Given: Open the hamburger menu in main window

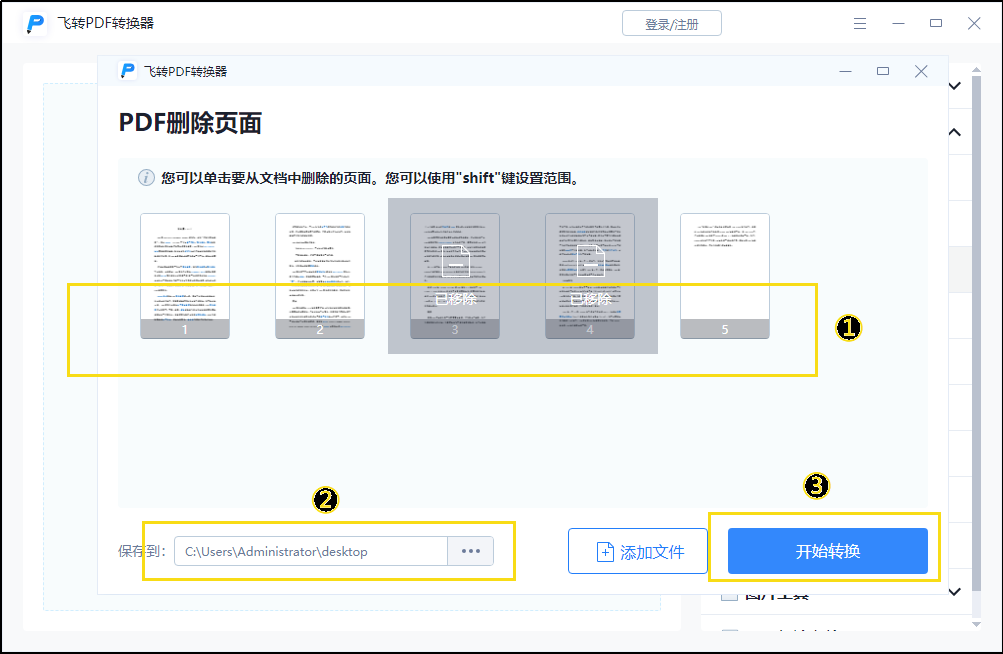Looking at the screenshot, I should coord(860,24).
